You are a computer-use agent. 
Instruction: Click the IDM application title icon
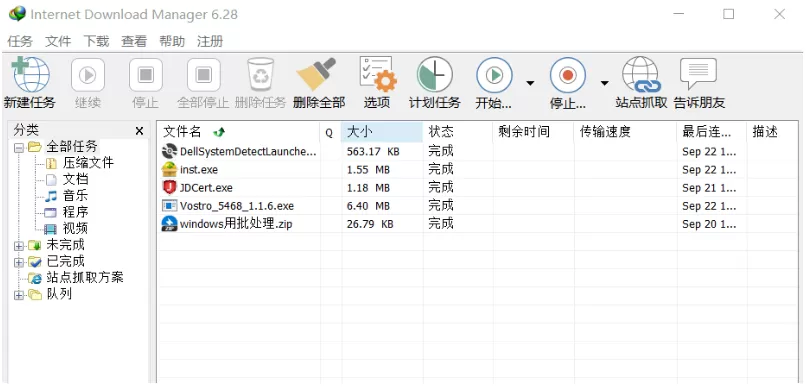(17, 14)
